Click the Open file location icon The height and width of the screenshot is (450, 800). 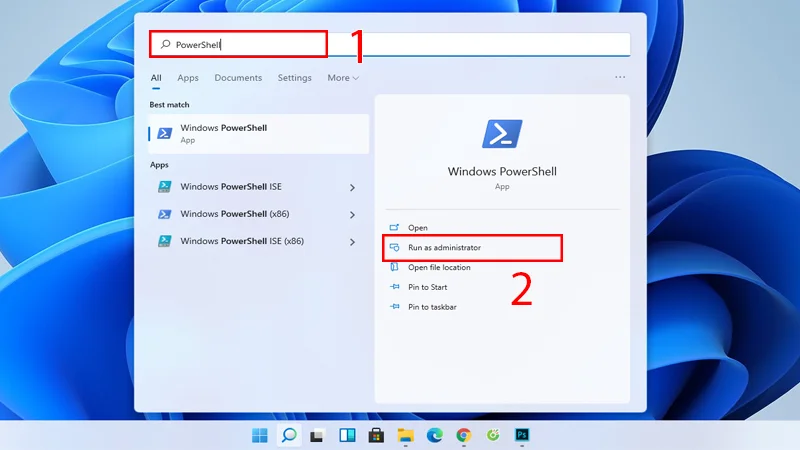click(x=394, y=267)
